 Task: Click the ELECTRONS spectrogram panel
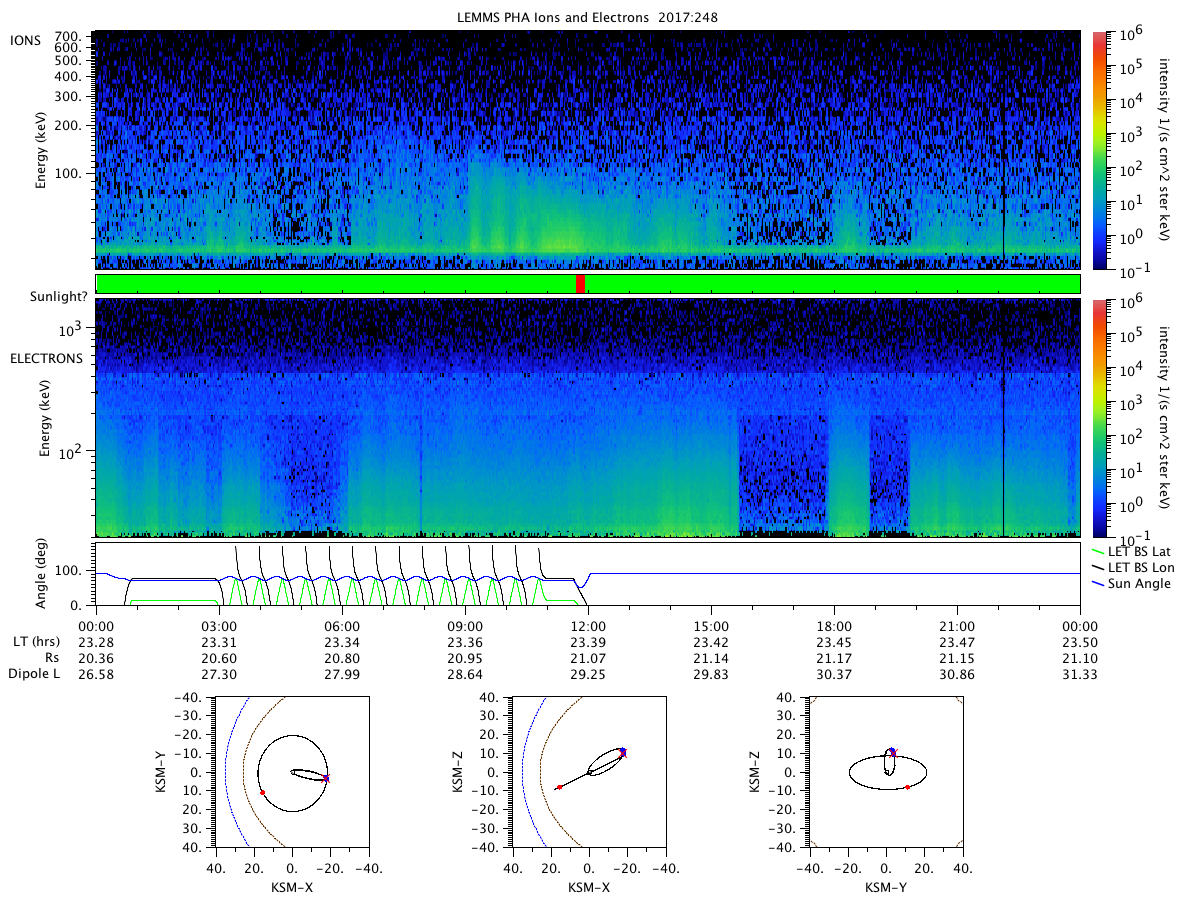(588, 418)
